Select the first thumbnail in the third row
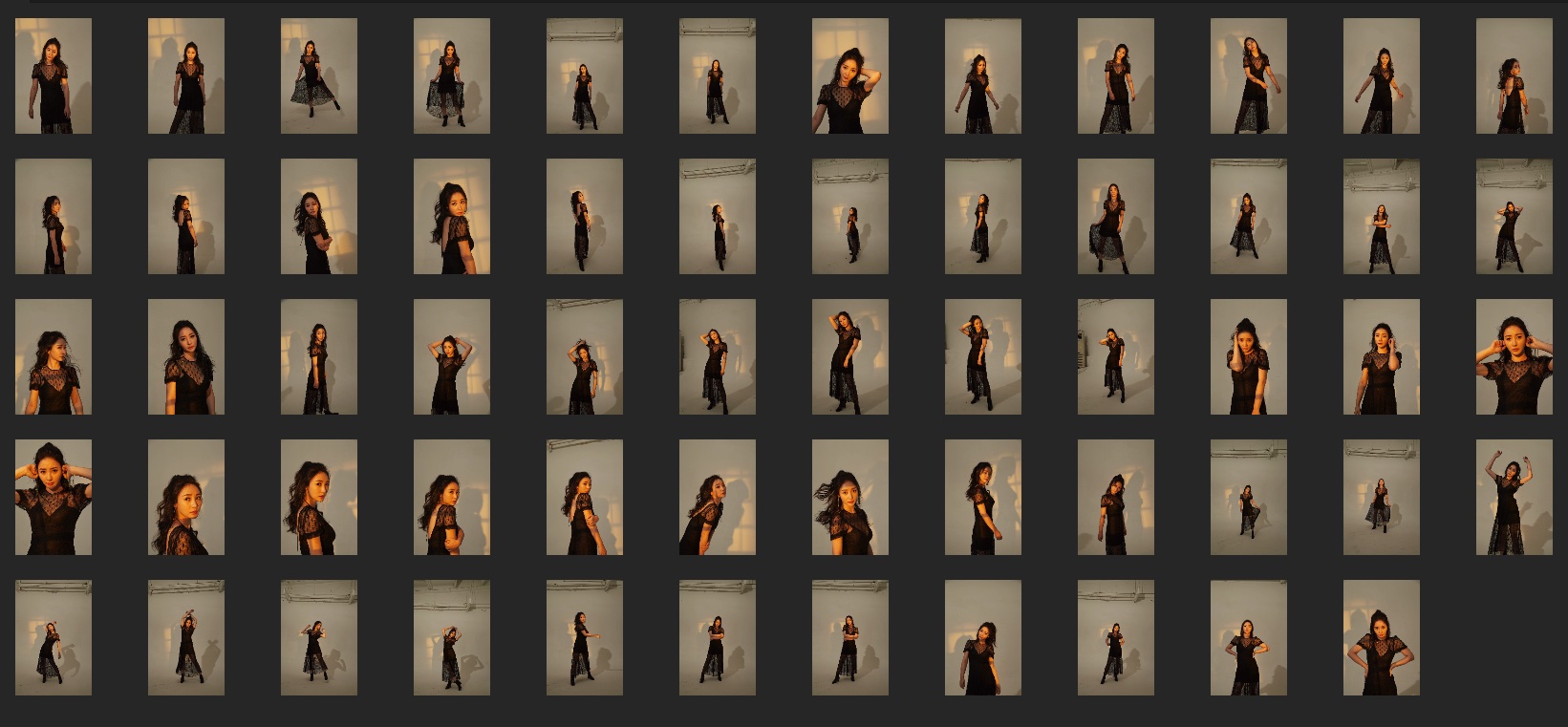 54,356
